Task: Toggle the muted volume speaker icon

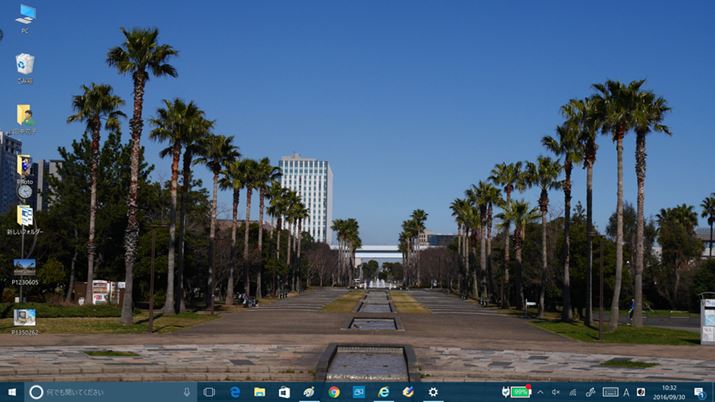Action: click(x=556, y=392)
